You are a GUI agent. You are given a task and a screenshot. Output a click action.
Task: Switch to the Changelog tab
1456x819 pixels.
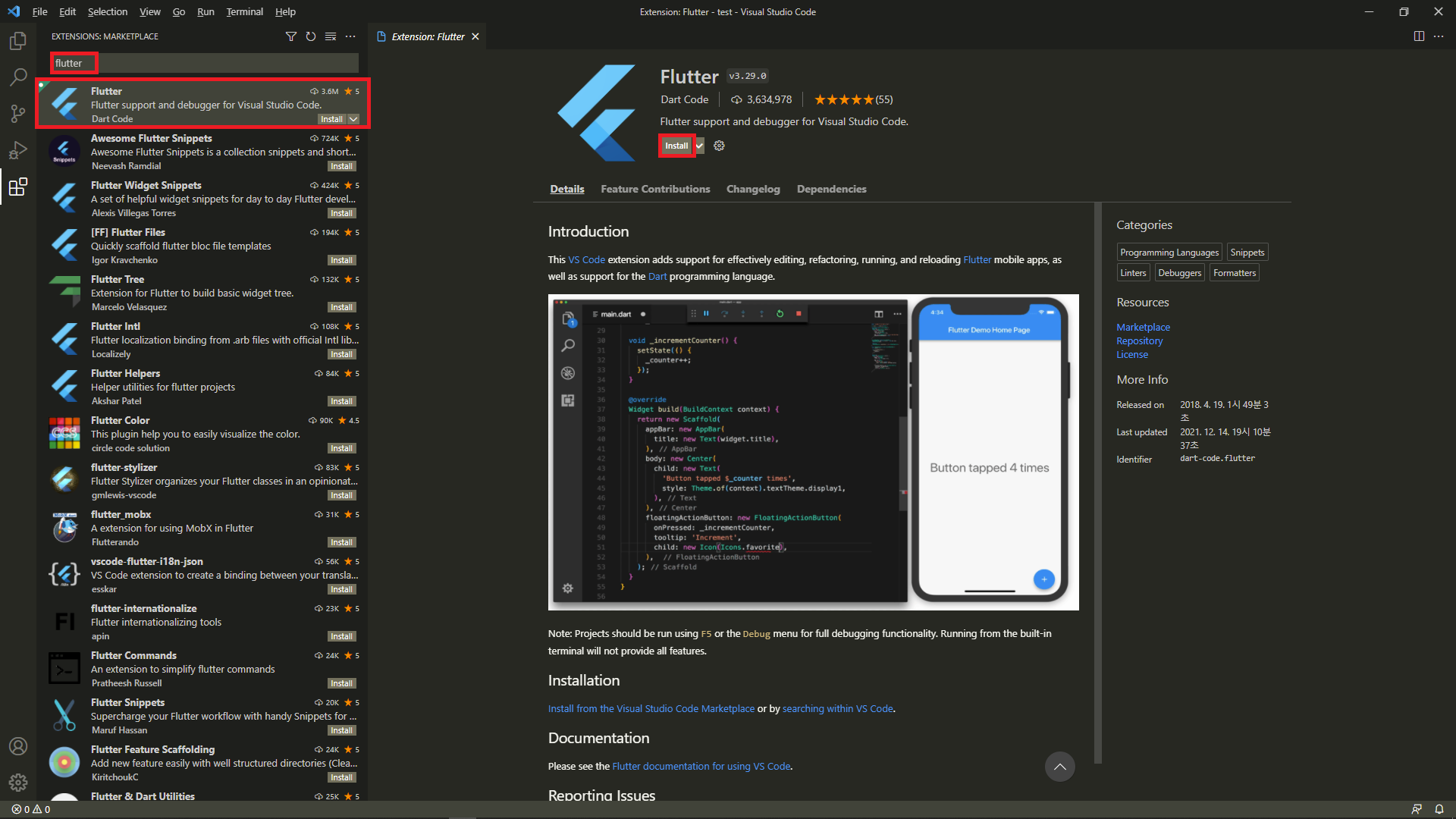(x=752, y=189)
